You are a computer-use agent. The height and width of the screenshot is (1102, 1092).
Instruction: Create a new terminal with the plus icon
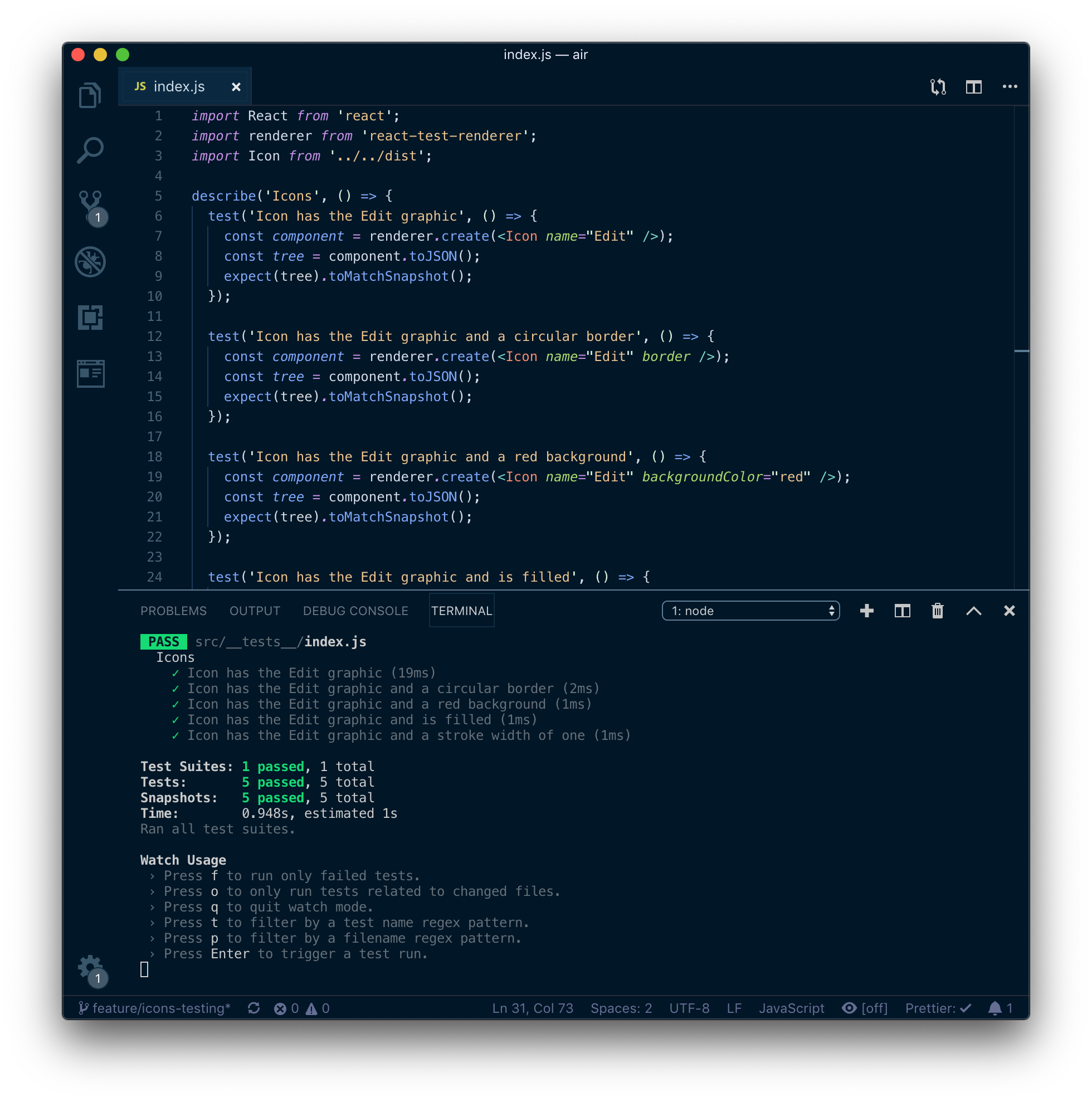[x=867, y=611]
